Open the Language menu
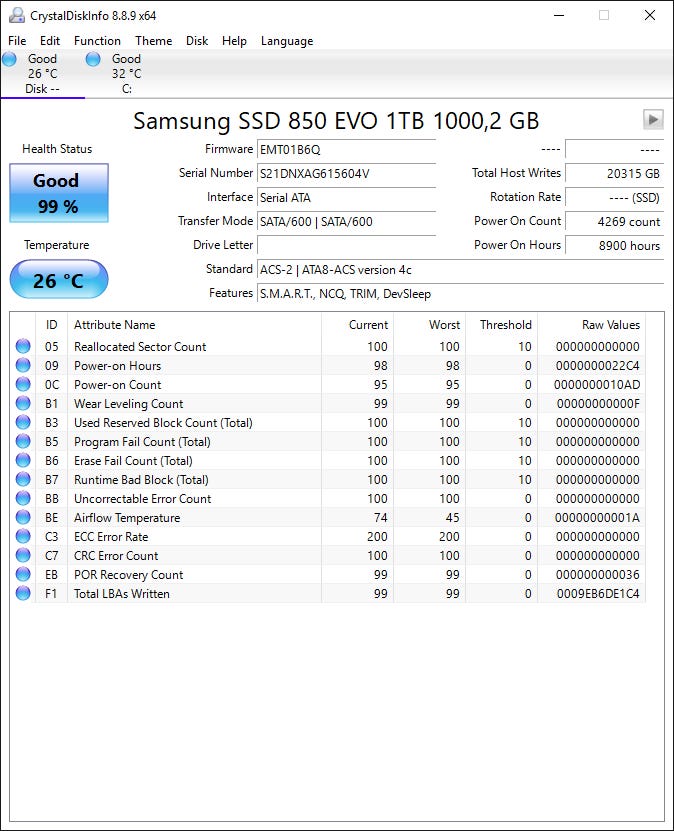This screenshot has width=674, height=831. [x=287, y=41]
